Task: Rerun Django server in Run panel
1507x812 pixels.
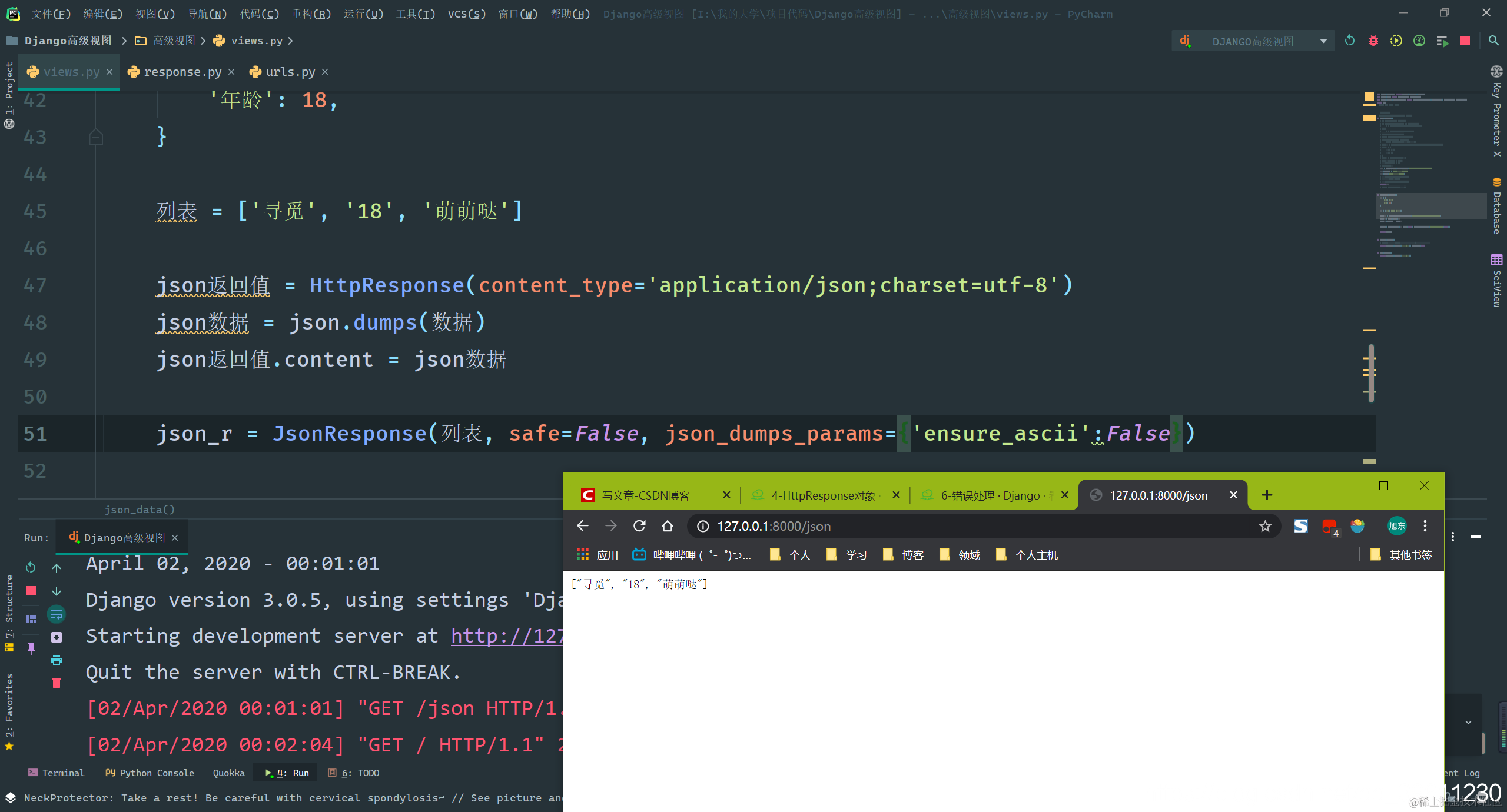Action: pos(31,567)
